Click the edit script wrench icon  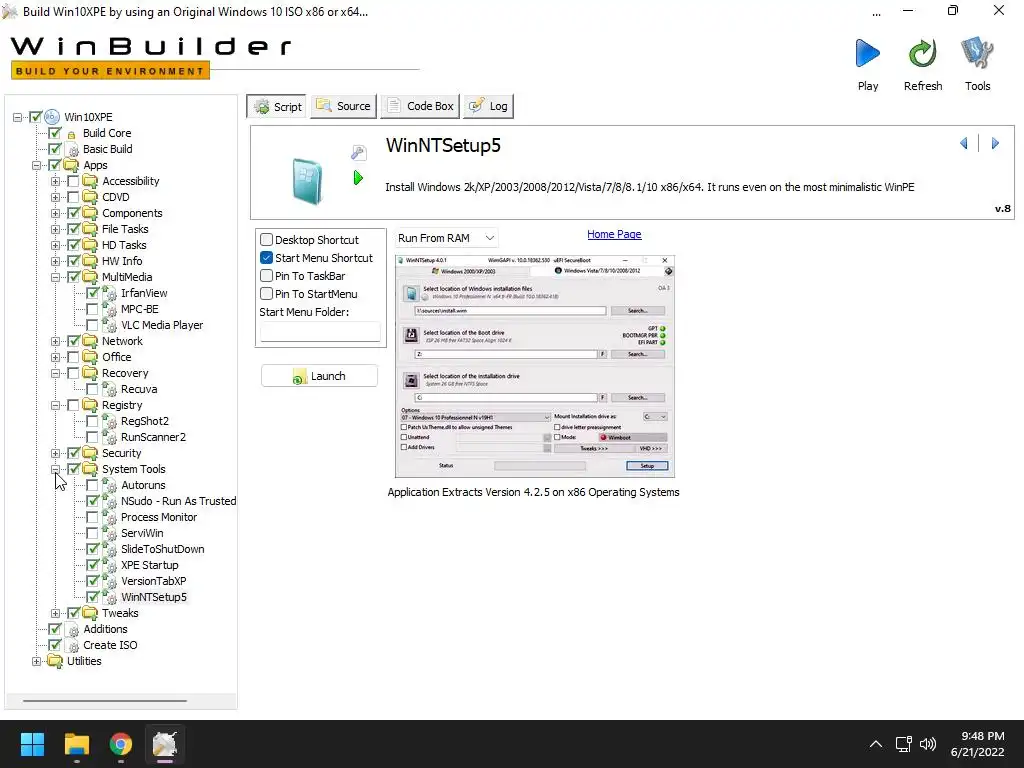(359, 153)
